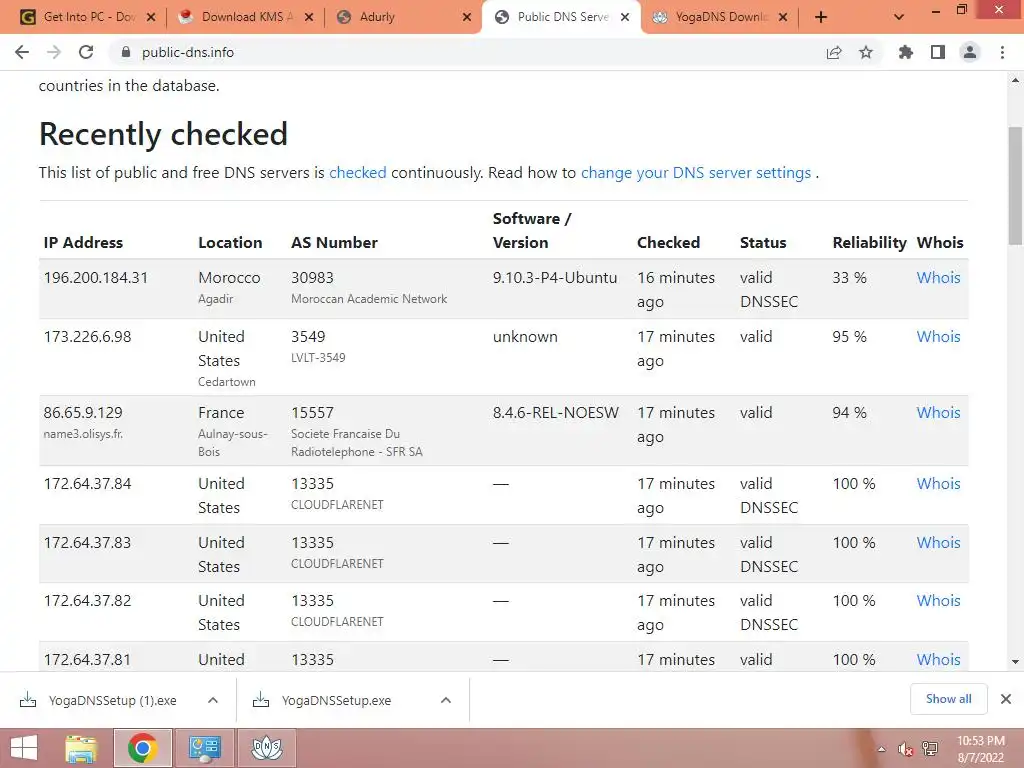
Task: Open Whois for 172.64.37.82
Action: click(x=938, y=601)
